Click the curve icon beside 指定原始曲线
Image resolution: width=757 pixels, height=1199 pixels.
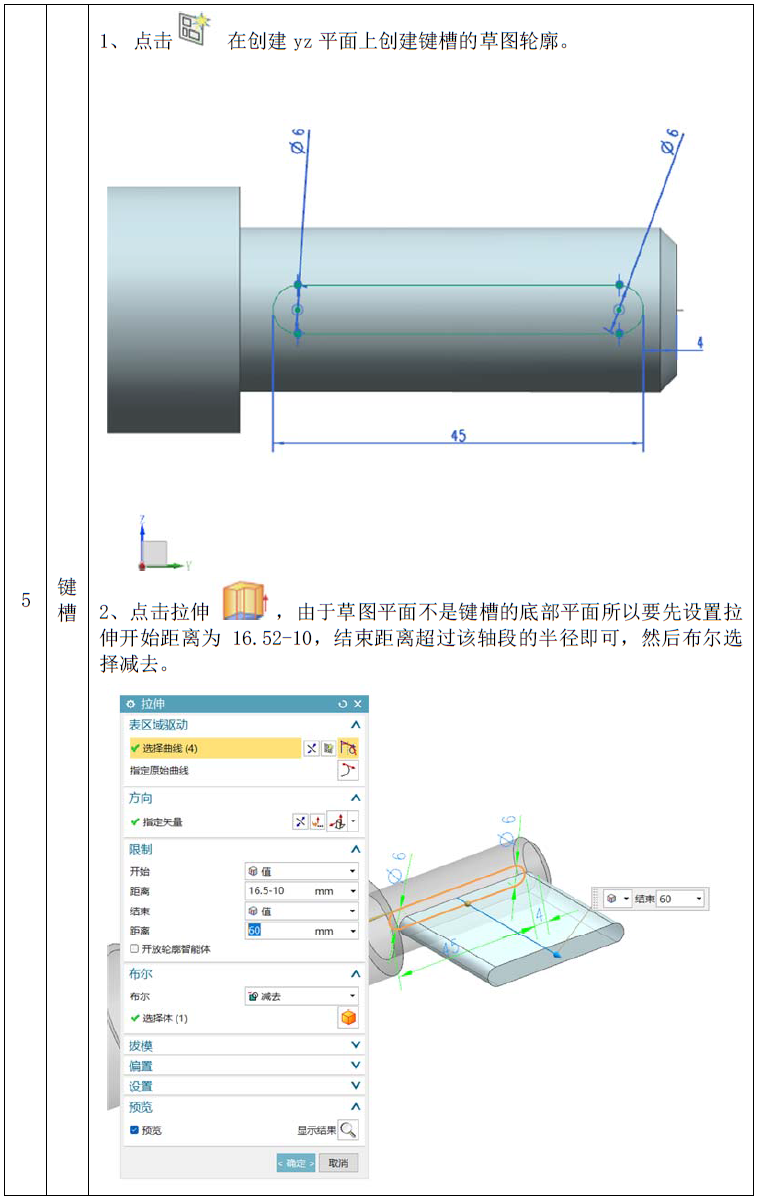pos(348,770)
